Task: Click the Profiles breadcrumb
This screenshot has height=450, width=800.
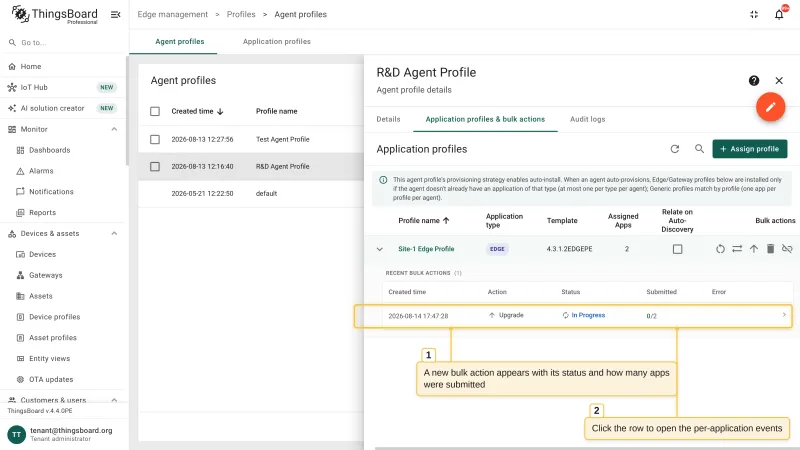Action: coord(241,15)
